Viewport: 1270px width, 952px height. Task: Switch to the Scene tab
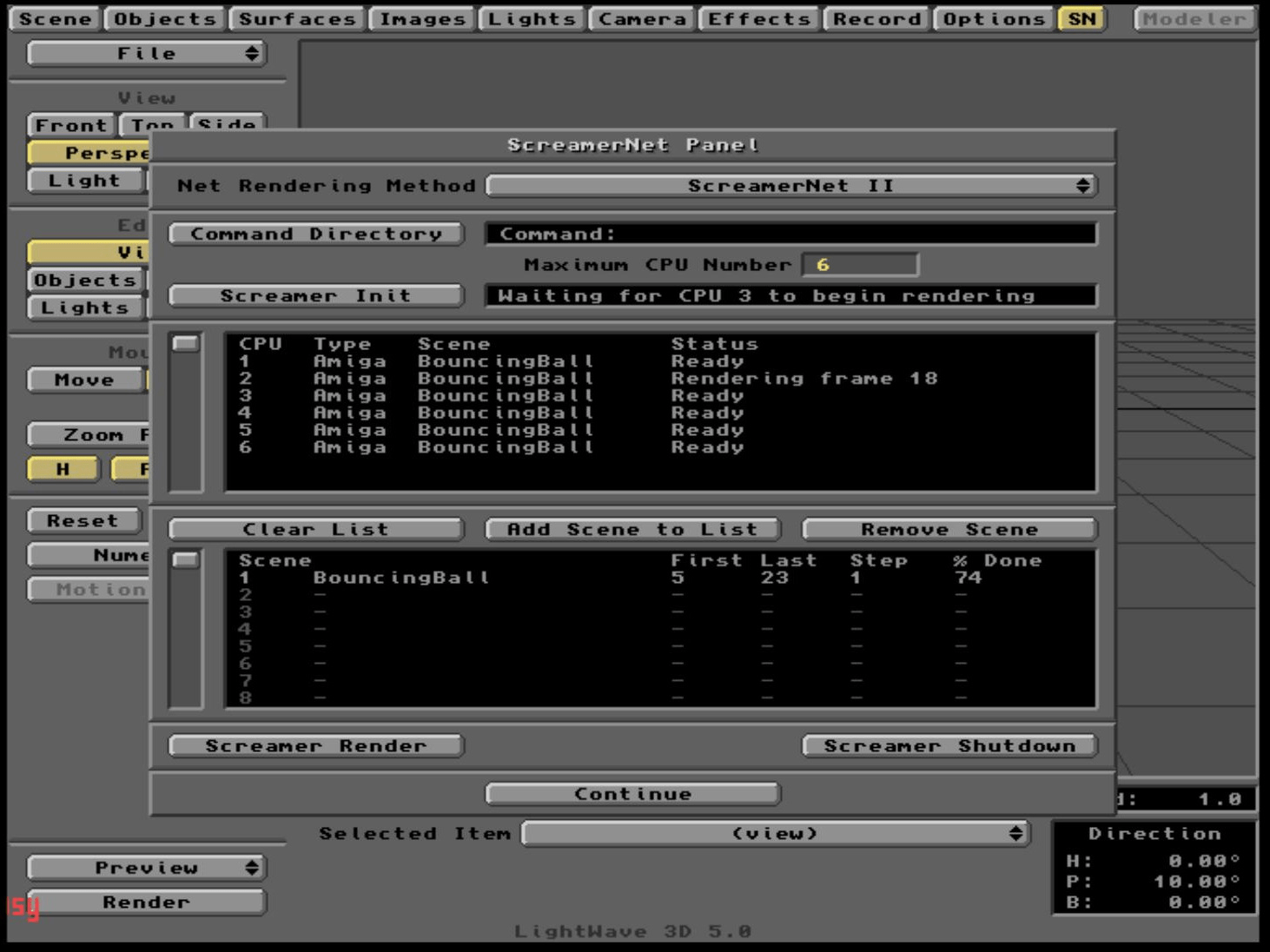pos(56,18)
